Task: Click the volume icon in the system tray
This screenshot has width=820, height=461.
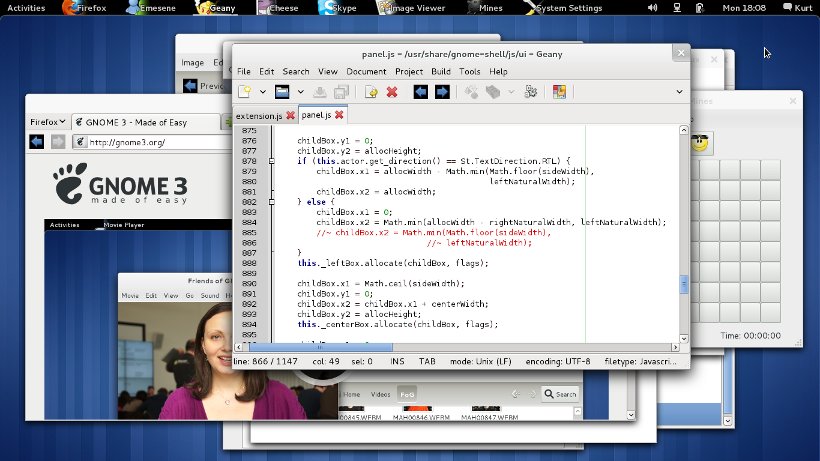Action: point(653,8)
